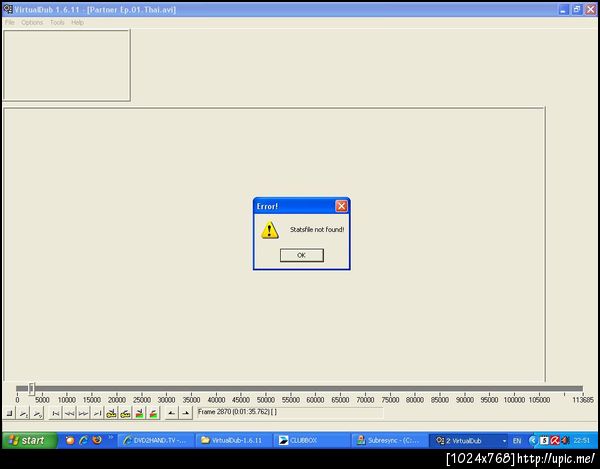The image size is (600, 469).
Task: Expand the quick launch overflow chevron
Action: pos(111,437)
